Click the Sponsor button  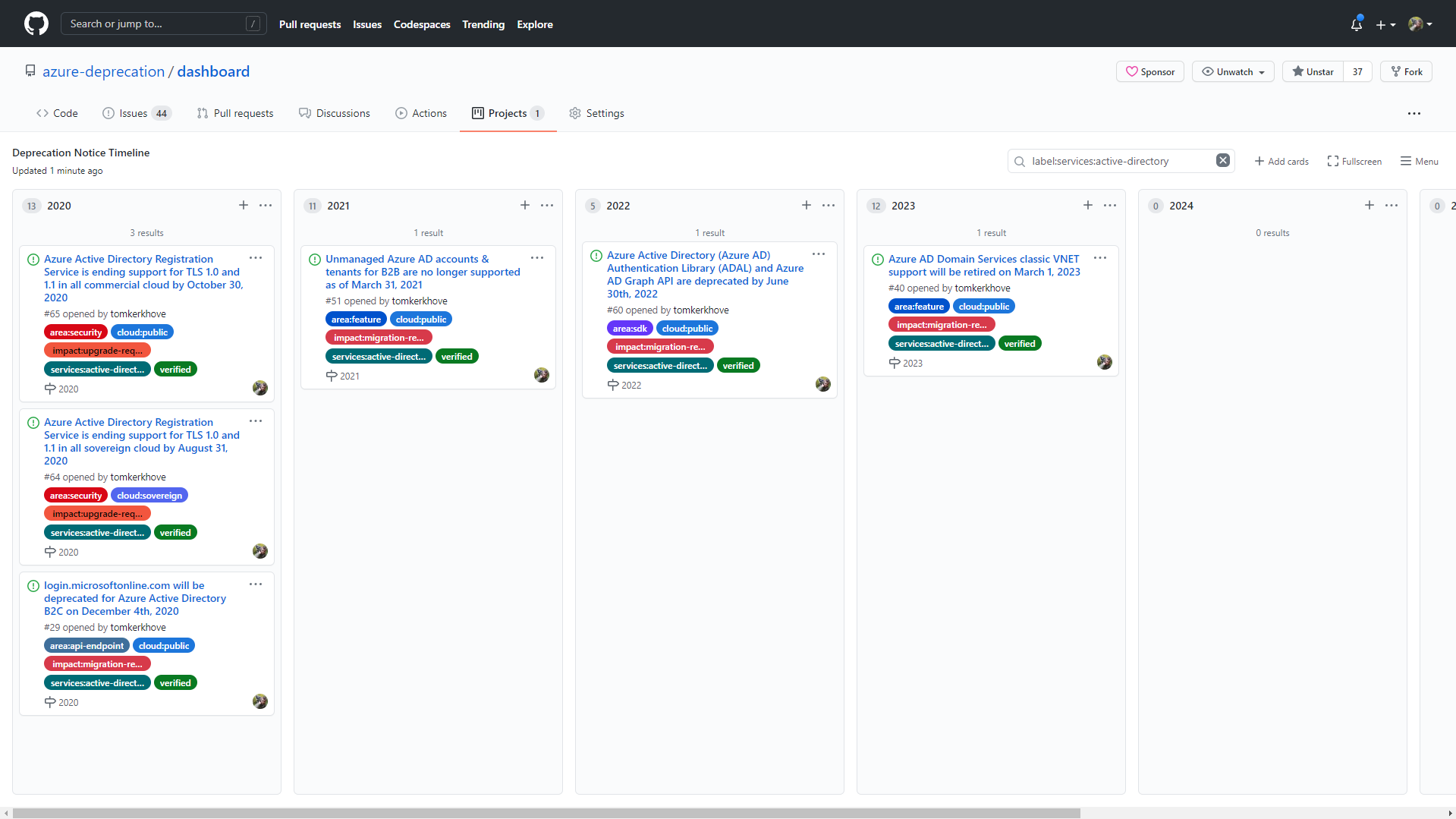(1150, 71)
